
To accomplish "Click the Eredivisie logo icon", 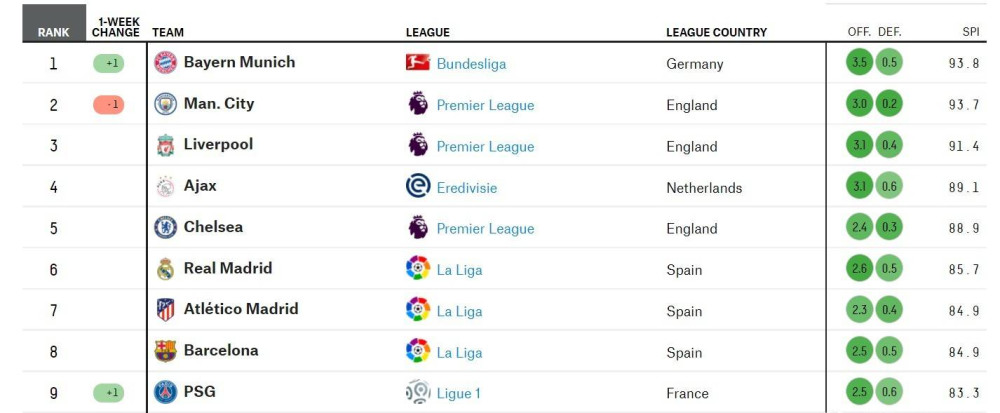I will point(418,186).
